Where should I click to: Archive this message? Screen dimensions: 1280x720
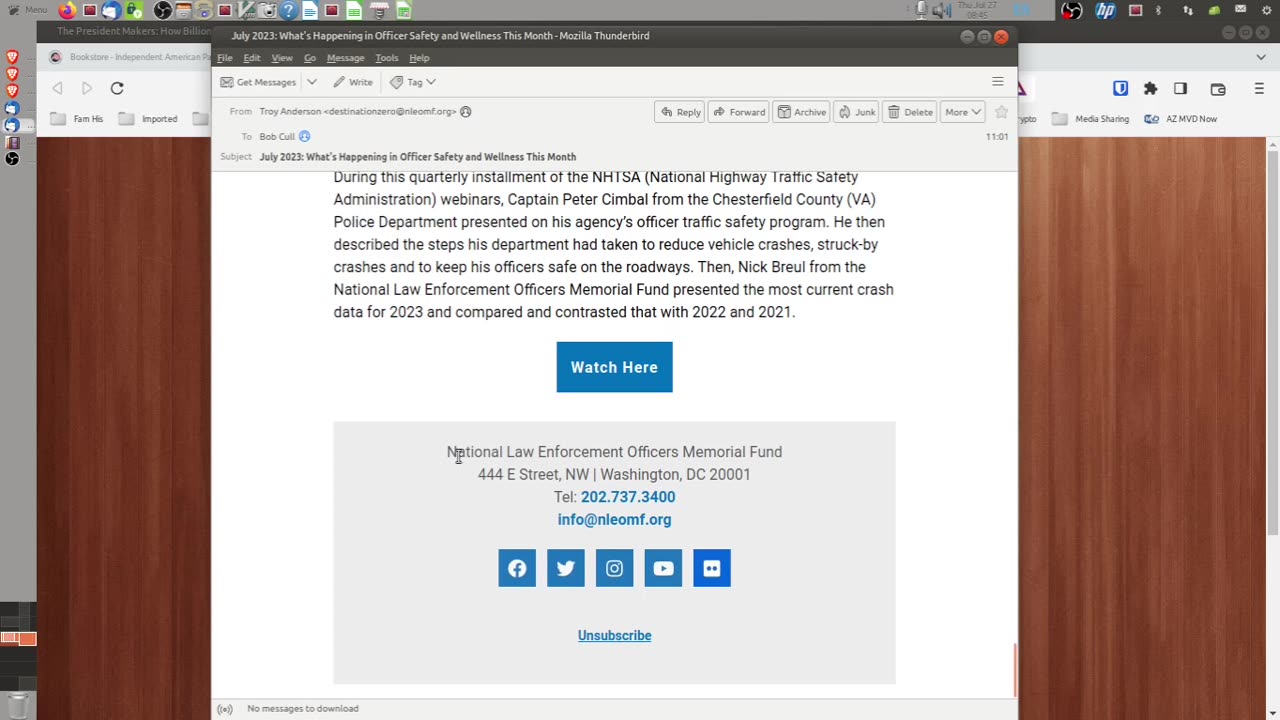[802, 112]
